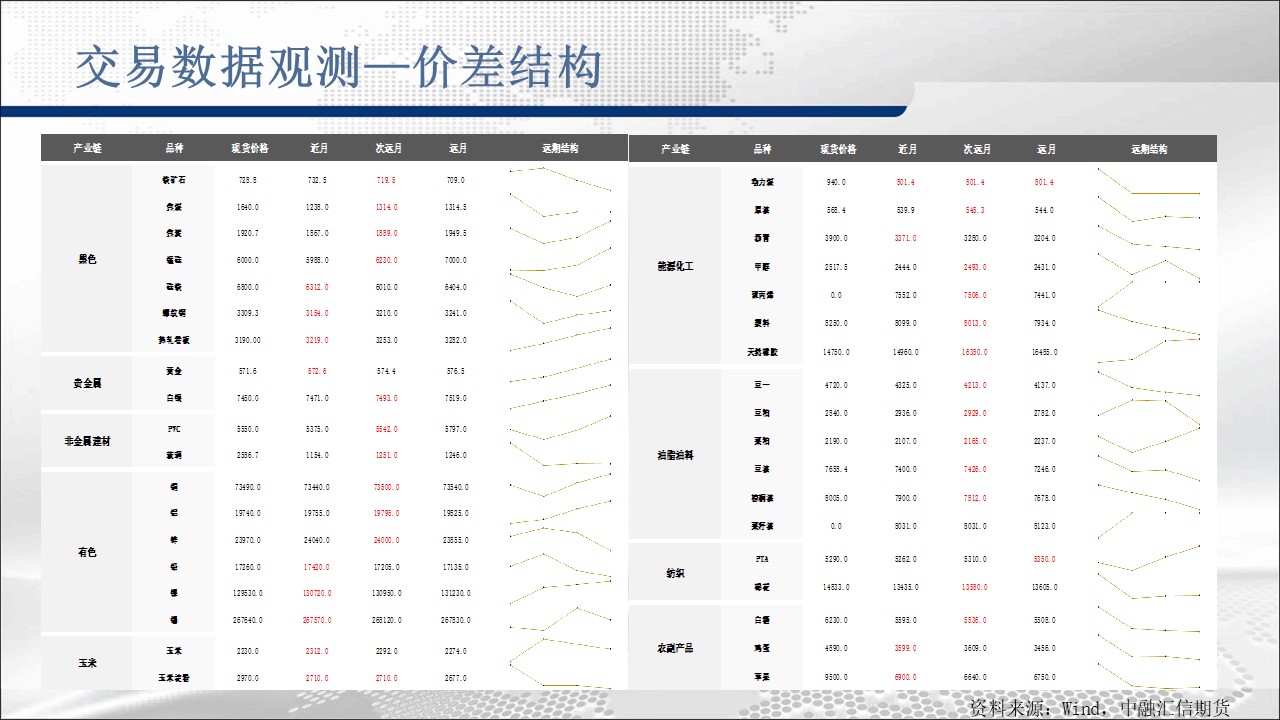1280x720 pixels.
Task: Select the 非金属建材 category cell
Action: tap(87, 441)
